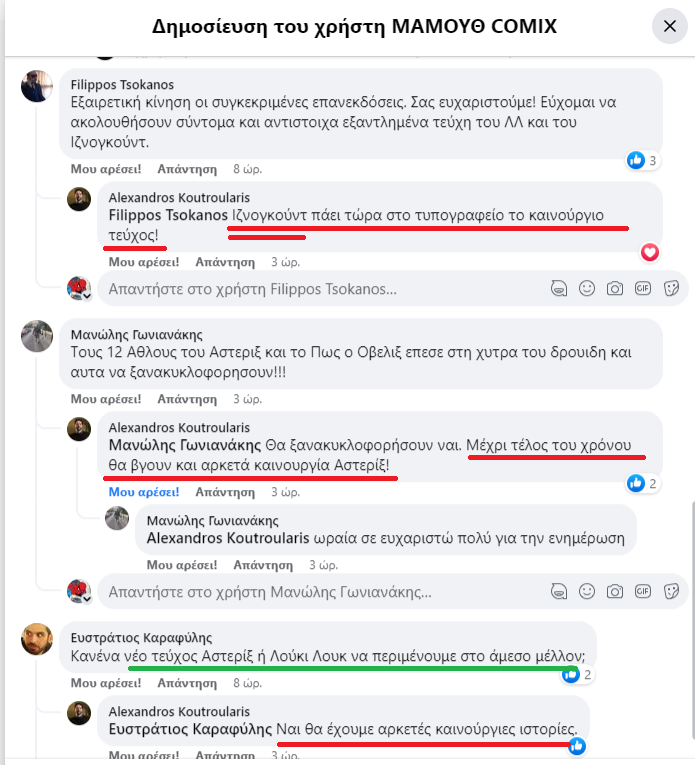Open emoji picker in Filippos Tsokanos reply box

coord(587,288)
